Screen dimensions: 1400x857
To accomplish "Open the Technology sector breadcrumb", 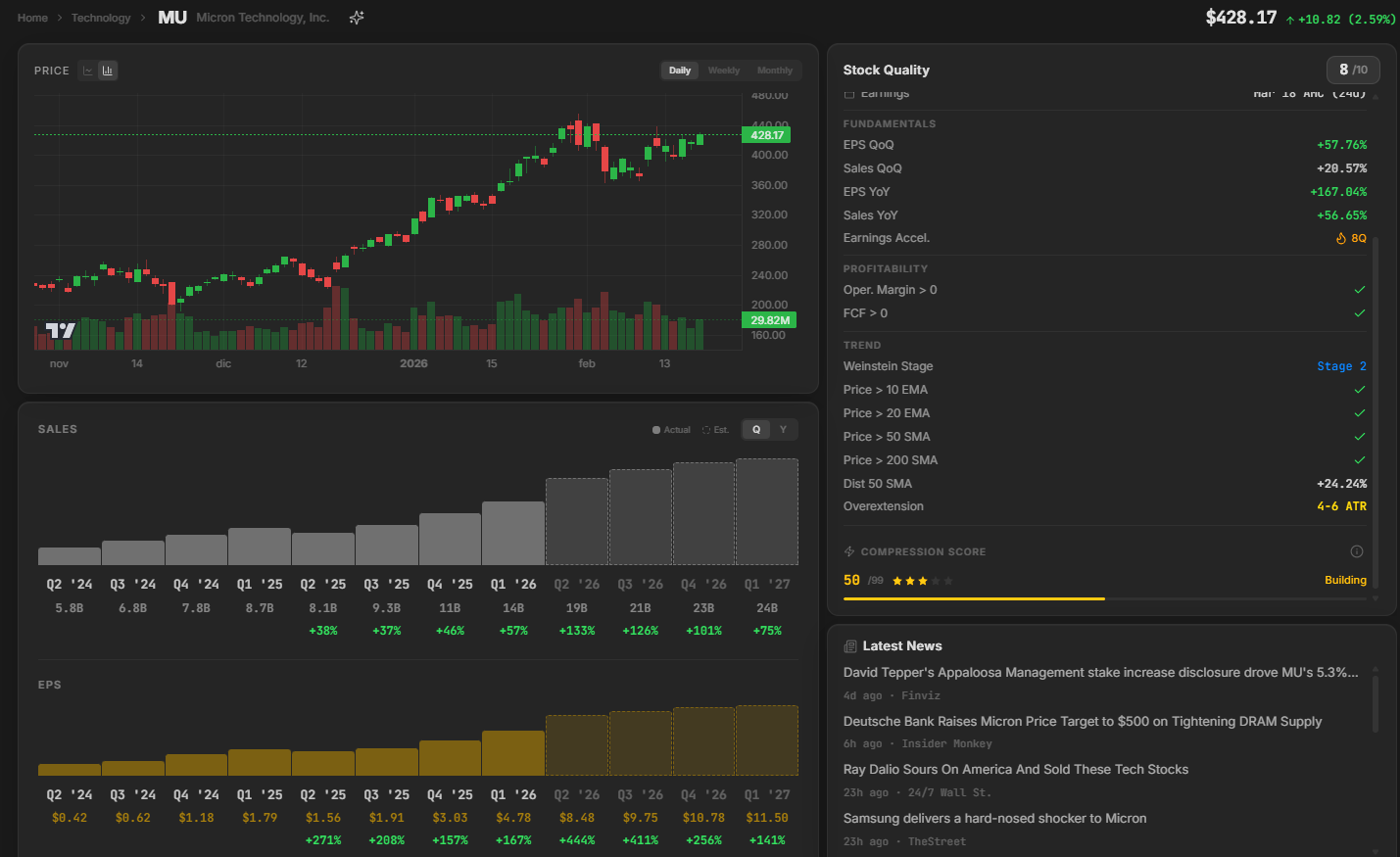I will 101,18.
